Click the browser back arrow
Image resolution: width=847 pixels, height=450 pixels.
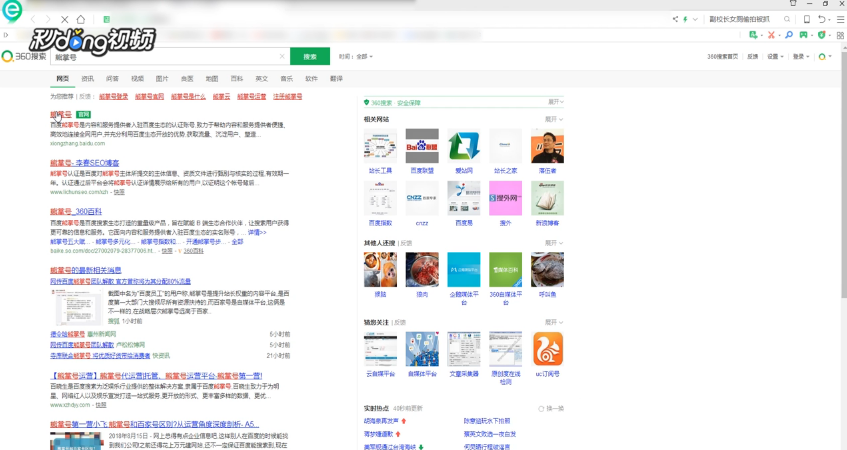click(33, 19)
